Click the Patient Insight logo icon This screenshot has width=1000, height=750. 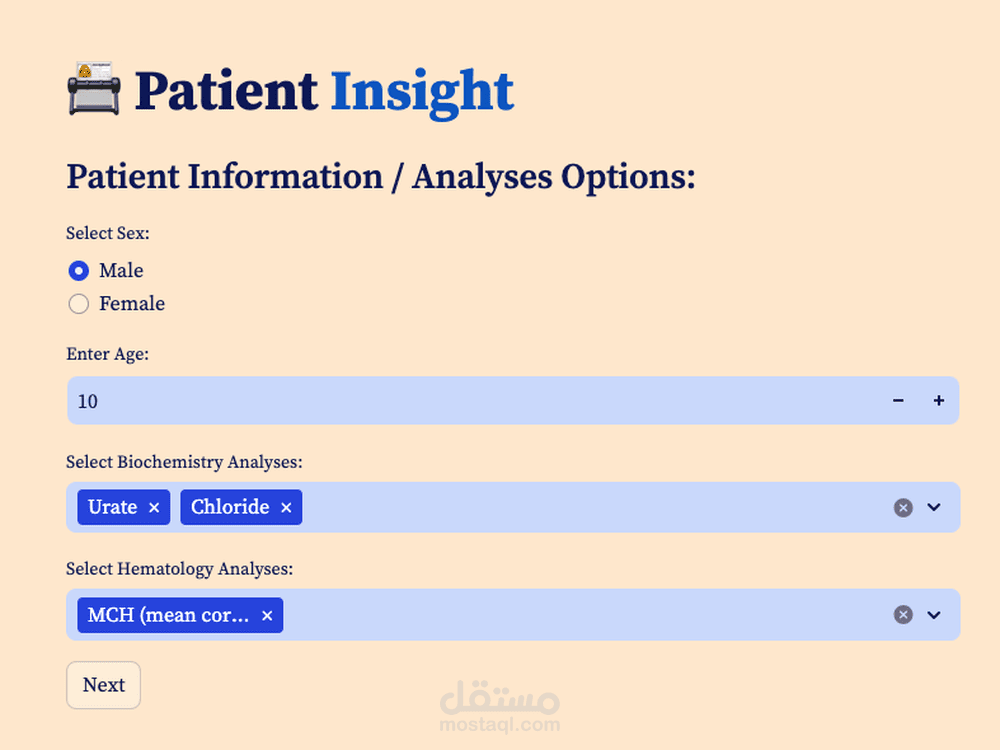pyautogui.click(x=94, y=89)
